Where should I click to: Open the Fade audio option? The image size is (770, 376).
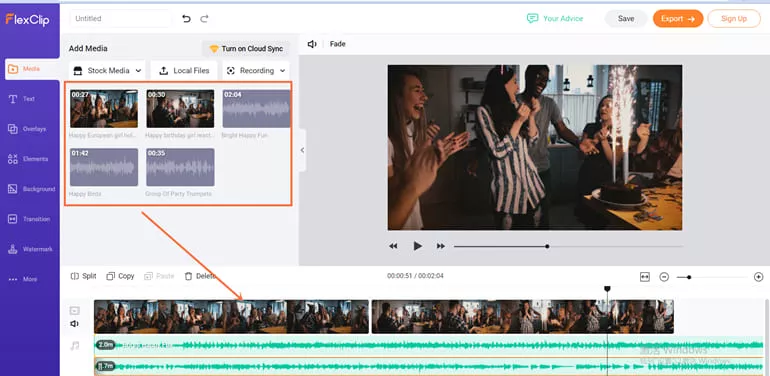tap(337, 44)
